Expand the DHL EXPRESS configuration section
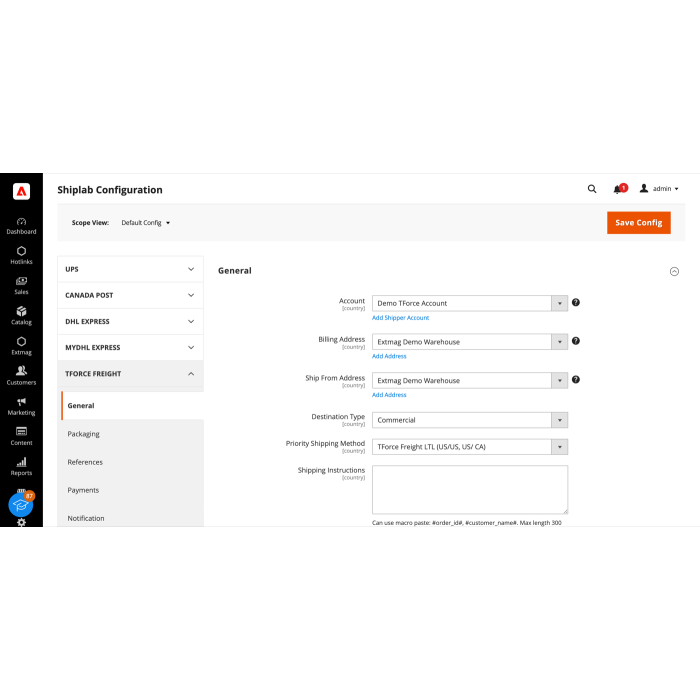Screen dimensions: 700x700 click(130, 321)
